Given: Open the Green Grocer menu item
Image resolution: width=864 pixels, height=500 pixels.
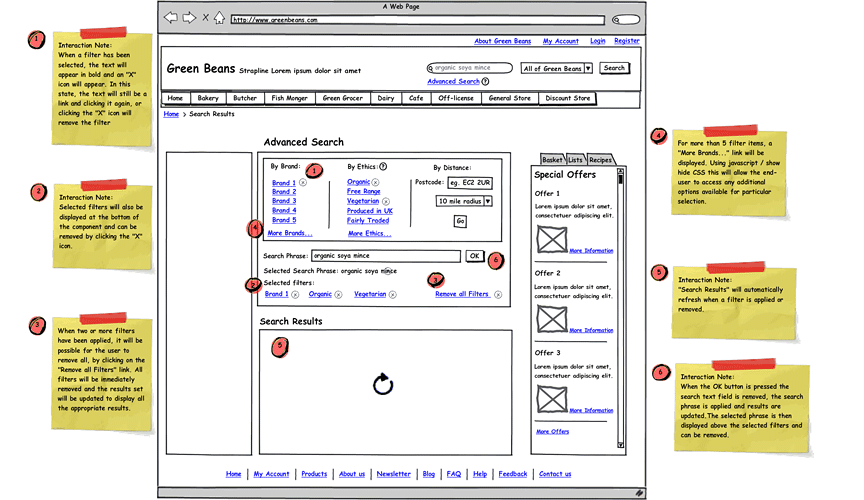Looking at the screenshot, I should click(x=342, y=99).
